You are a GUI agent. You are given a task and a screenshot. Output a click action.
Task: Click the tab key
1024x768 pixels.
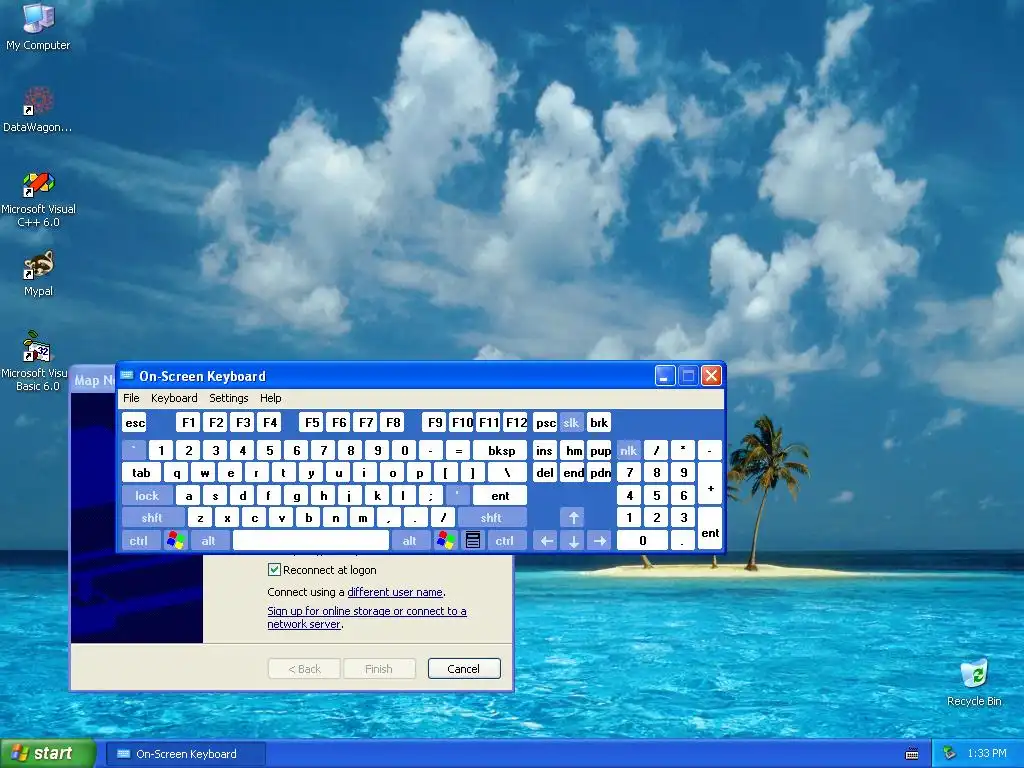click(142, 472)
